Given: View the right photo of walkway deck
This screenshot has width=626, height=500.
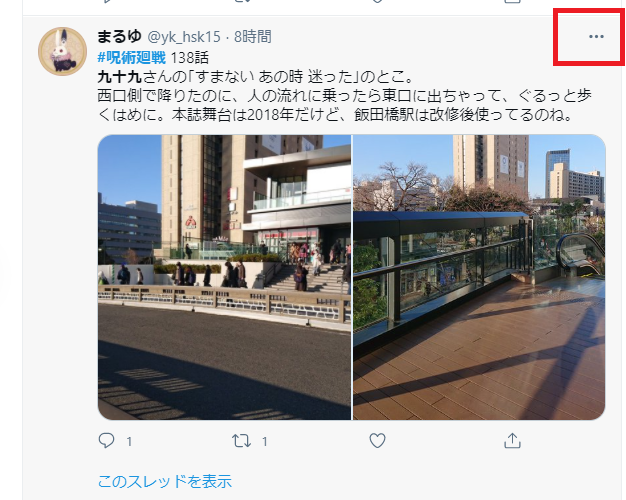Looking at the screenshot, I should pos(479,277).
